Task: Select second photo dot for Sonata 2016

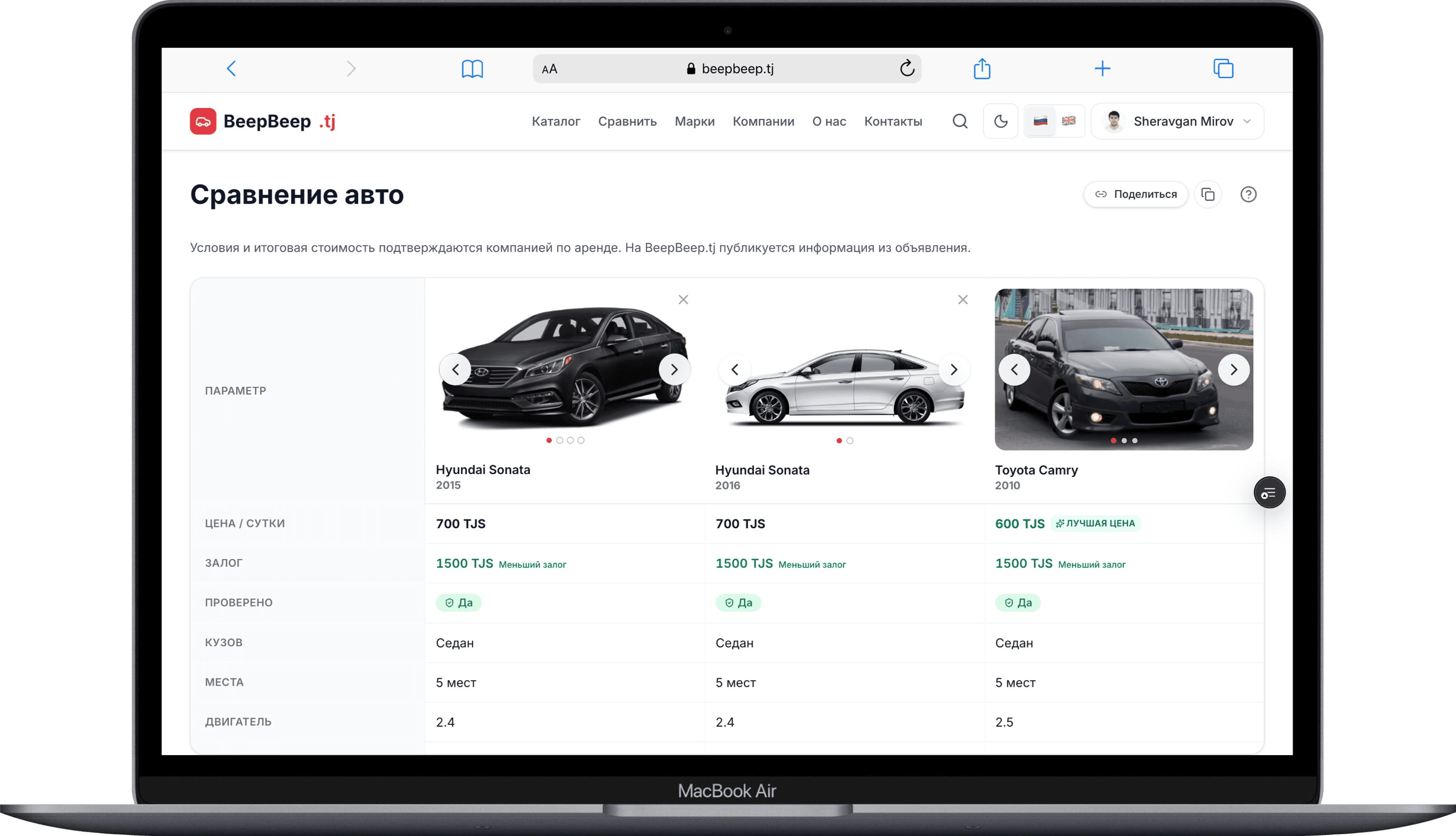Action: point(850,441)
